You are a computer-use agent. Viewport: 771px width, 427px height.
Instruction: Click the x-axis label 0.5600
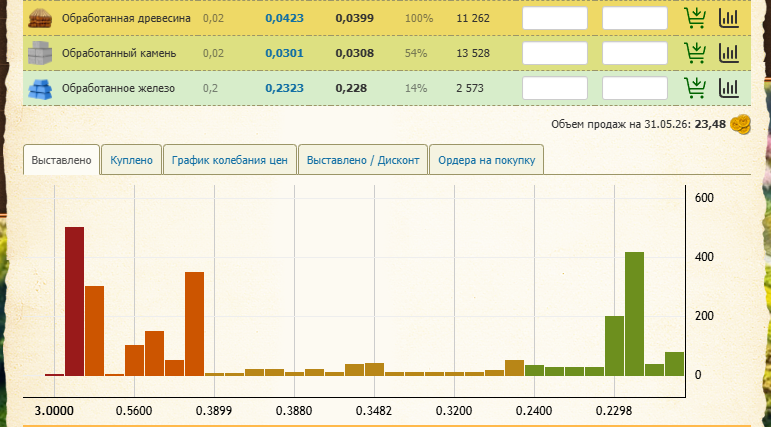tap(134, 411)
